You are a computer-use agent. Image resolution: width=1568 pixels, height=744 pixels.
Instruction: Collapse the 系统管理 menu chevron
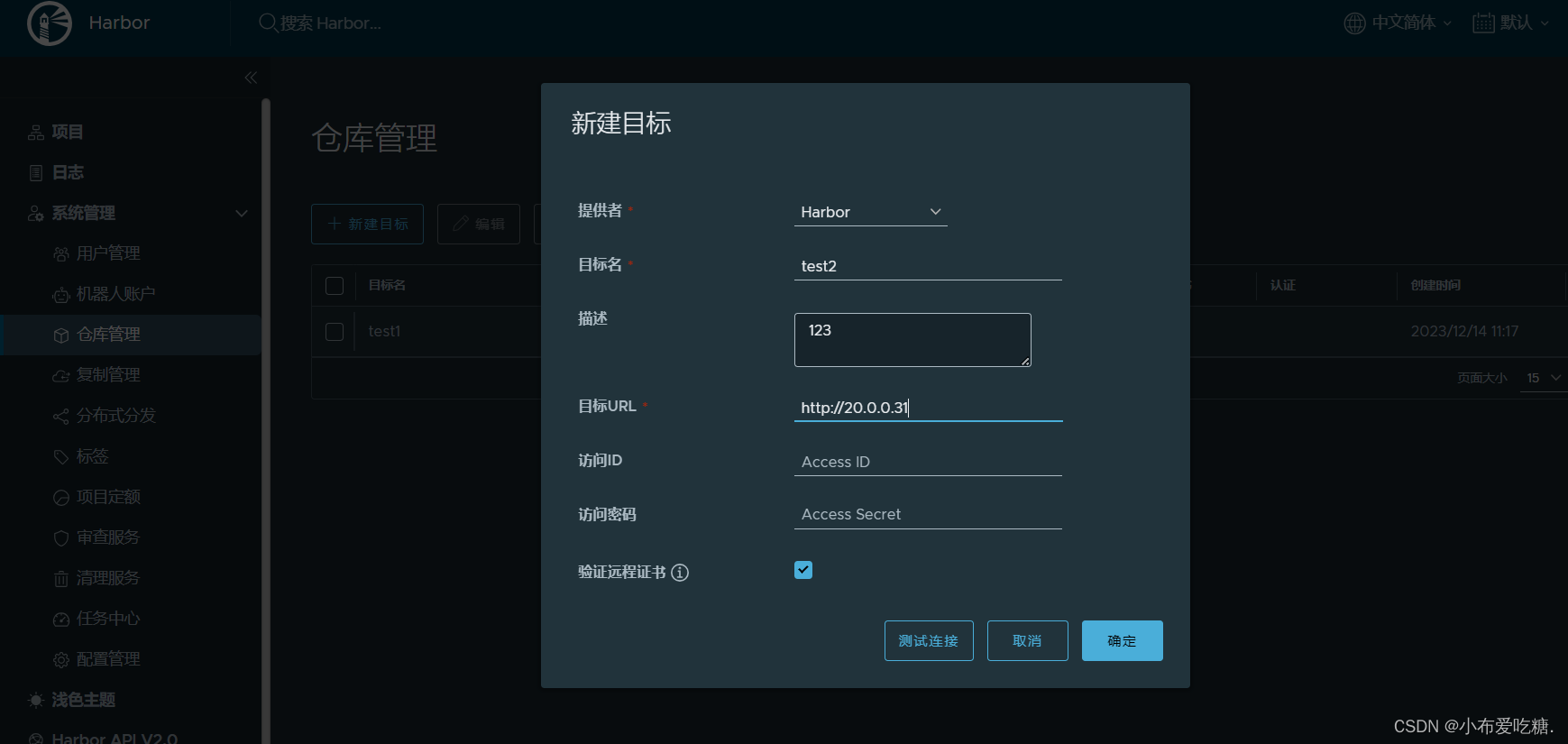(x=242, y=214)
